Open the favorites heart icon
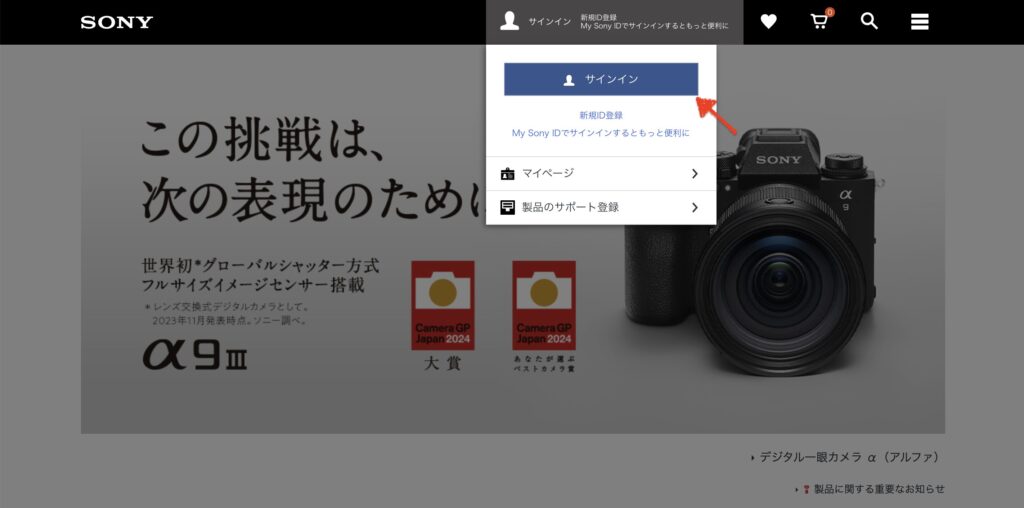 click(768, 21)
